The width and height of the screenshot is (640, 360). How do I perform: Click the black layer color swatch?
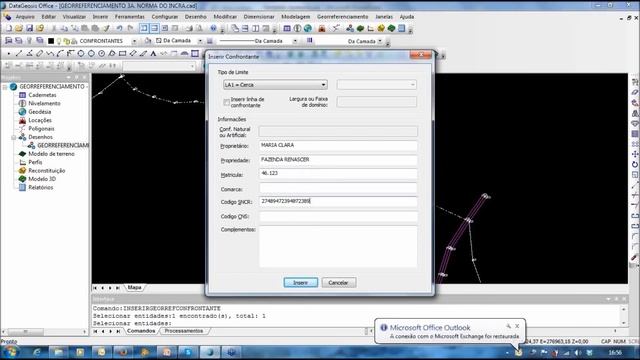[51, 41]
